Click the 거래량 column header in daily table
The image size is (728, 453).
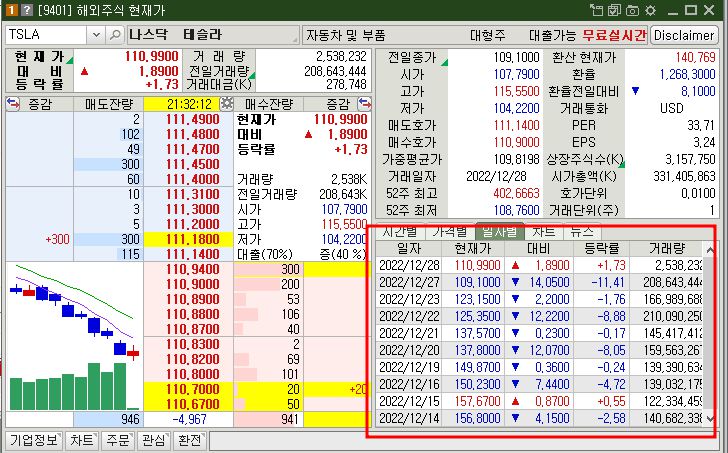[667, 248]
